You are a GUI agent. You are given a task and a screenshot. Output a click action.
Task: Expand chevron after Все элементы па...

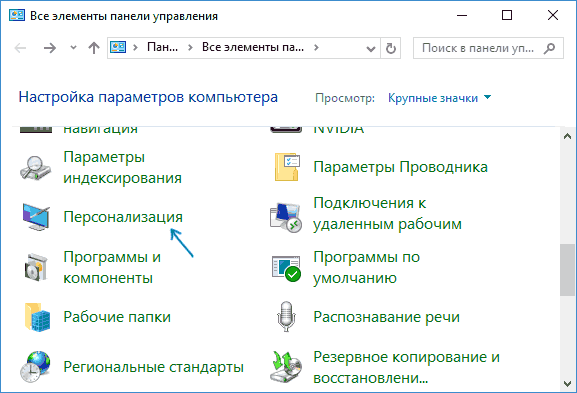coord(316,47)
